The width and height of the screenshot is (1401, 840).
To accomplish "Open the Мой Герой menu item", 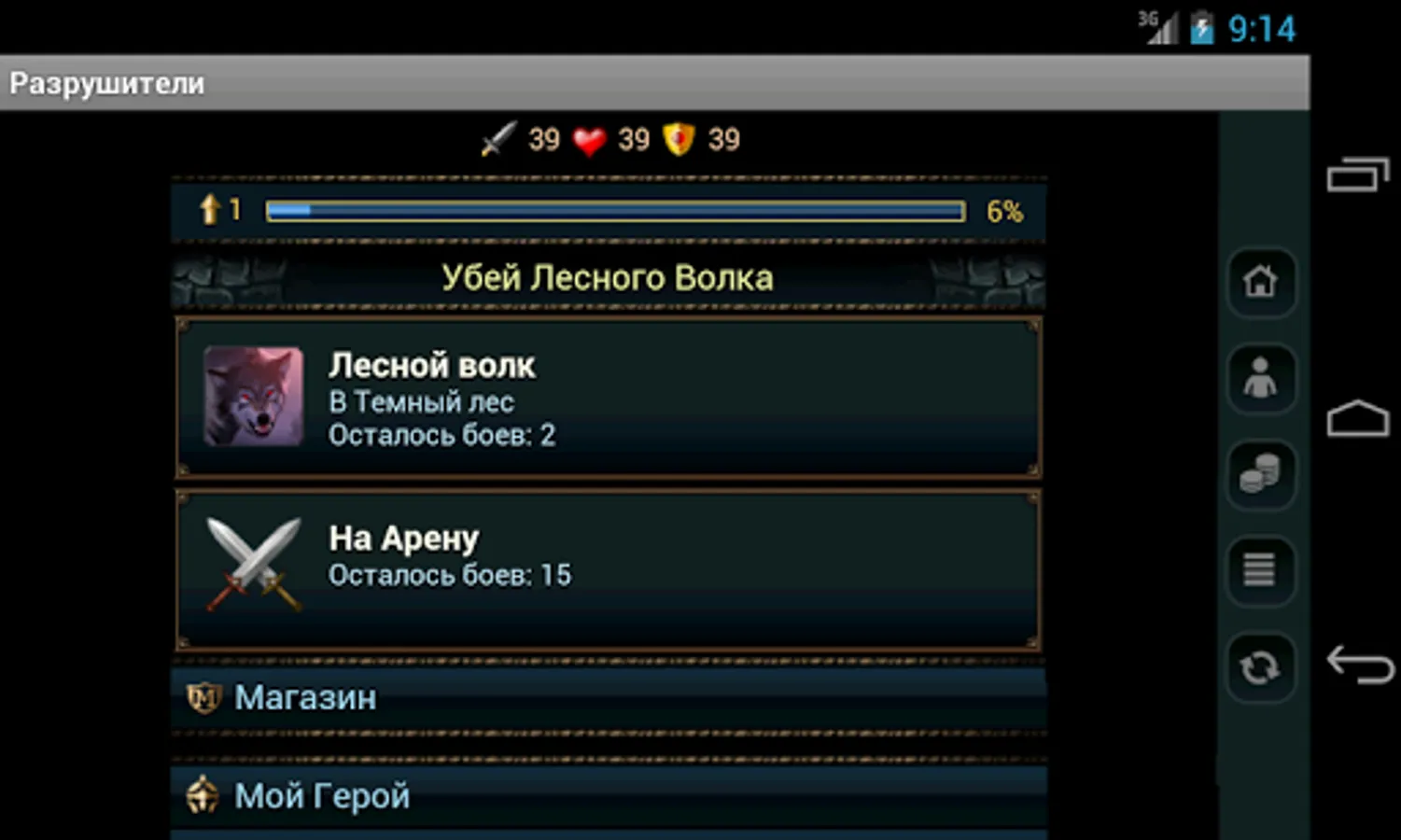I will [x=609, y=796].
